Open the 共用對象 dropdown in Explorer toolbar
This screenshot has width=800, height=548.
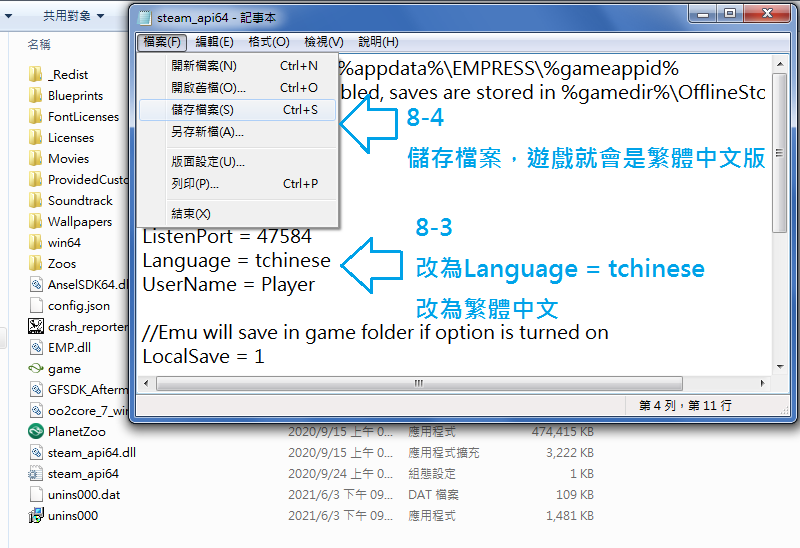click(x=73, y=16)
